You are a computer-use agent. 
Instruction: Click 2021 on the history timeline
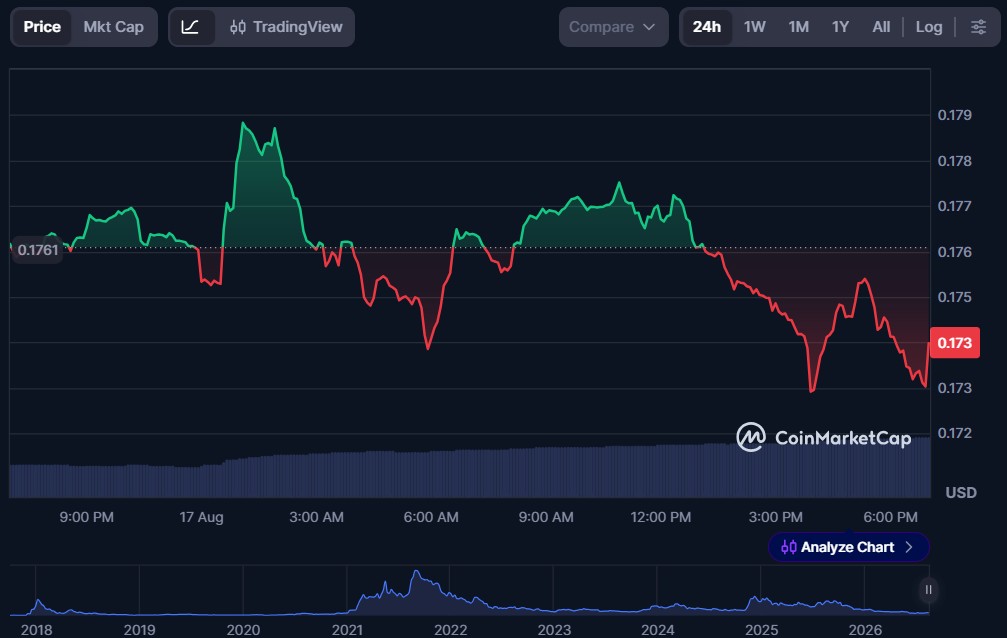point(347,630)
